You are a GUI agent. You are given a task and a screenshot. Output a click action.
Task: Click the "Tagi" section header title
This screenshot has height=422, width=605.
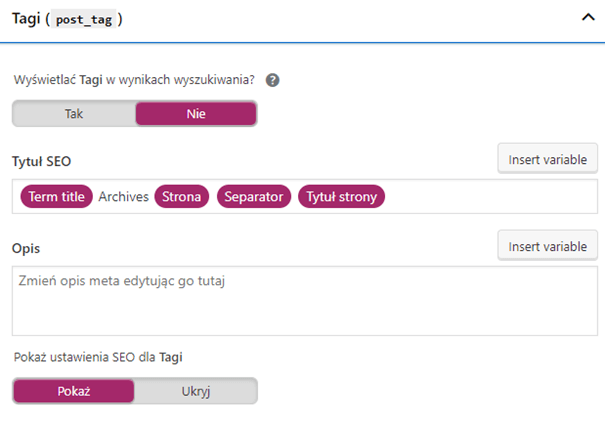[26, 20]
